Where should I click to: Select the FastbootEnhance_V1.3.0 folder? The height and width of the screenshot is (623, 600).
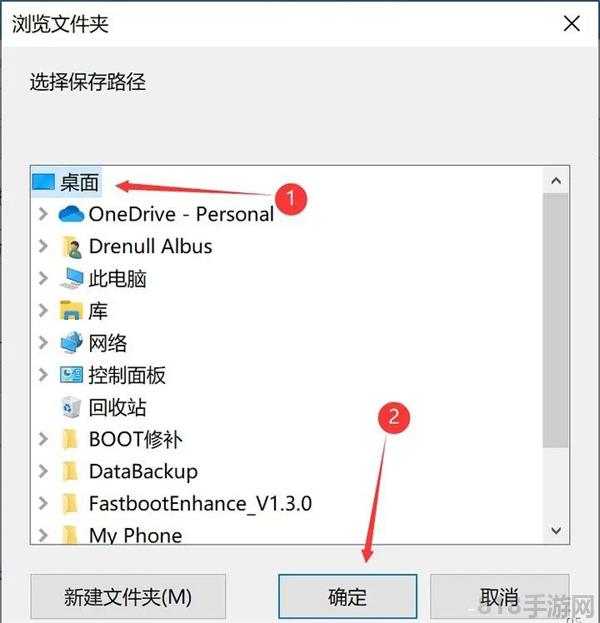(200, 503)
